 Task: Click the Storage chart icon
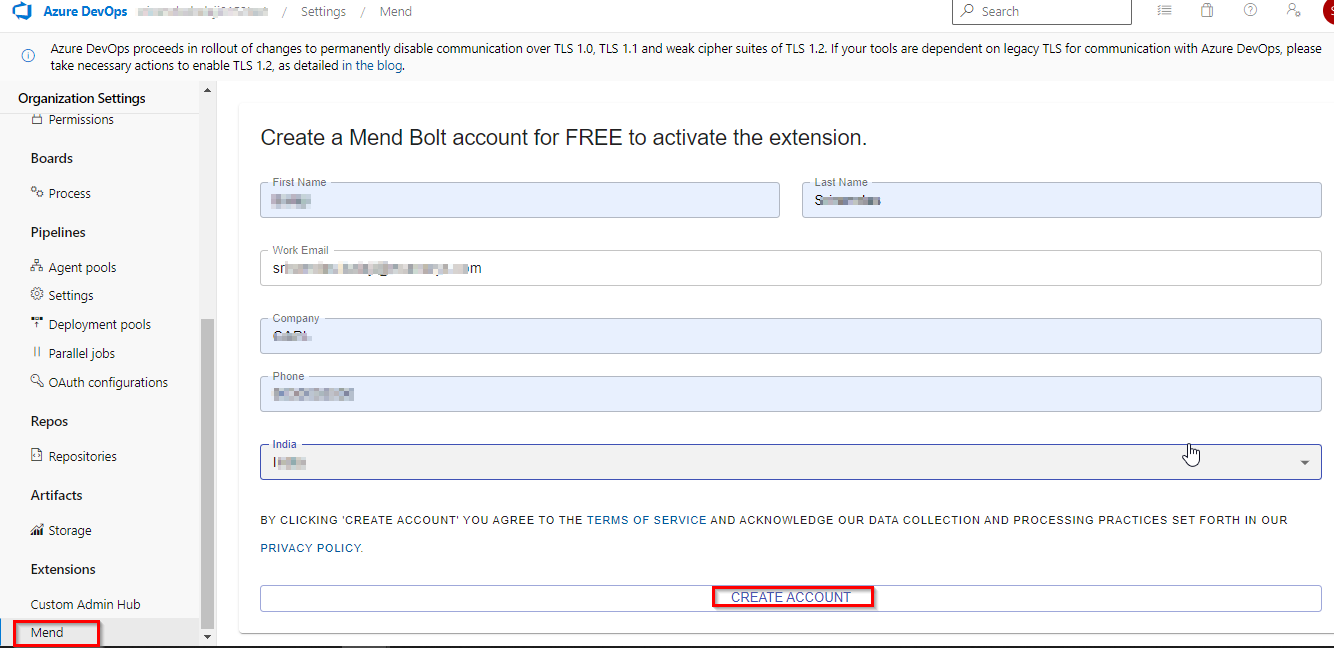pos(37,530)
